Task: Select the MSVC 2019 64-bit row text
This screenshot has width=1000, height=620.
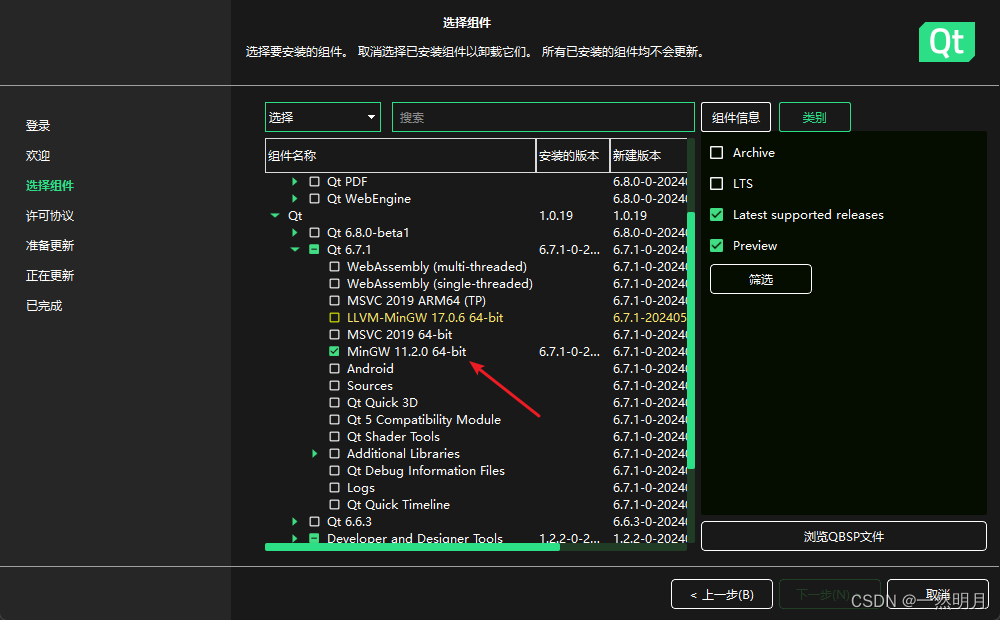Action: [399, 335]
